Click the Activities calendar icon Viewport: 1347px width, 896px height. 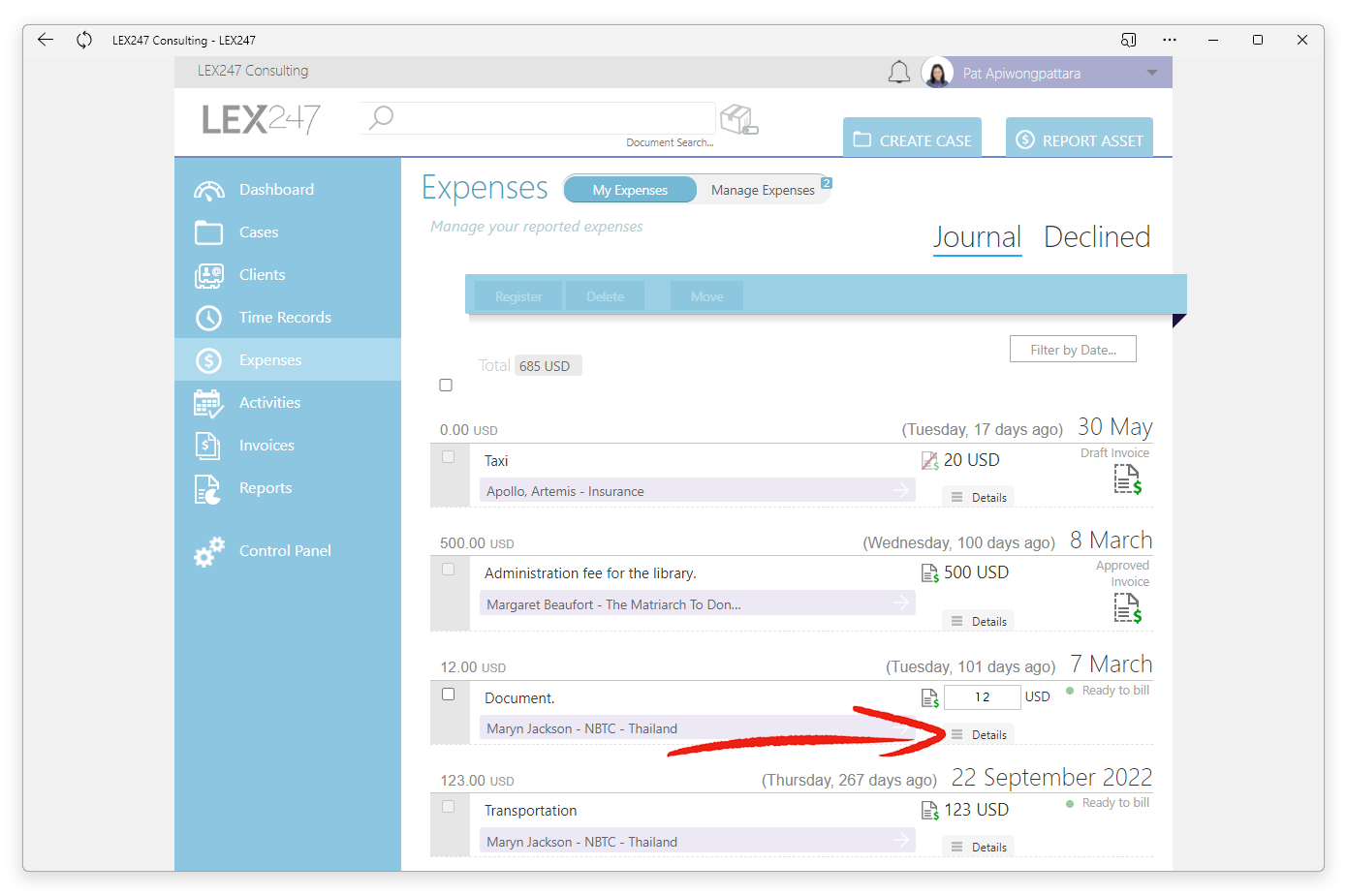(x=208, y=403)
